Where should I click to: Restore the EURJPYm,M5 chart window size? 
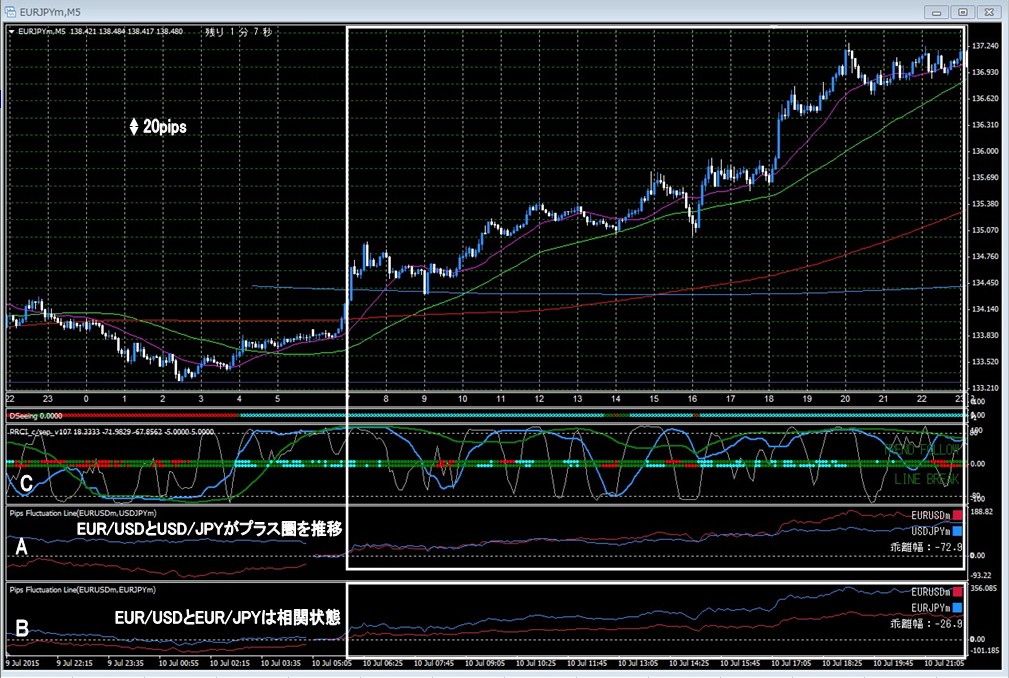point(963,12)
